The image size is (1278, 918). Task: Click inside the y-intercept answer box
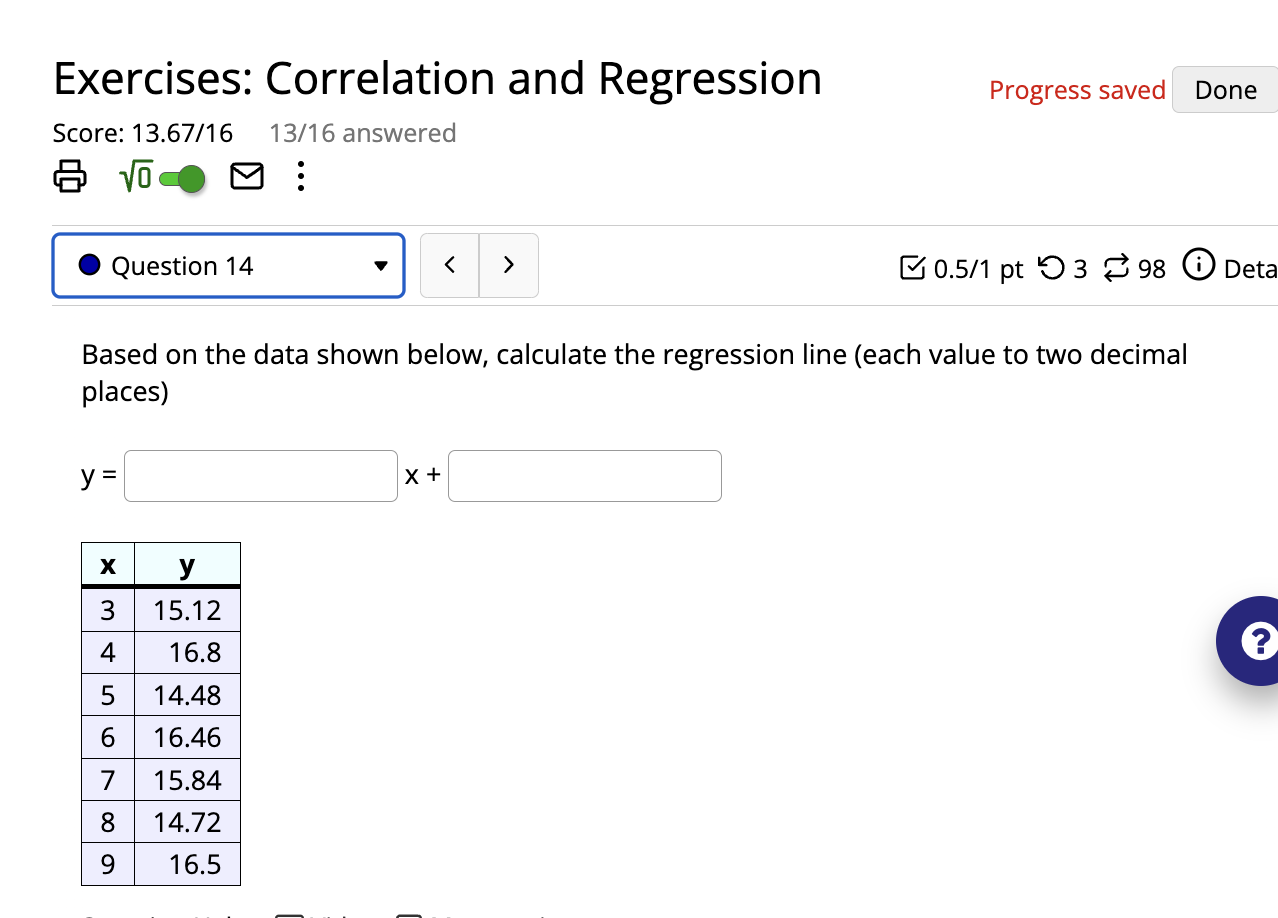584,476
